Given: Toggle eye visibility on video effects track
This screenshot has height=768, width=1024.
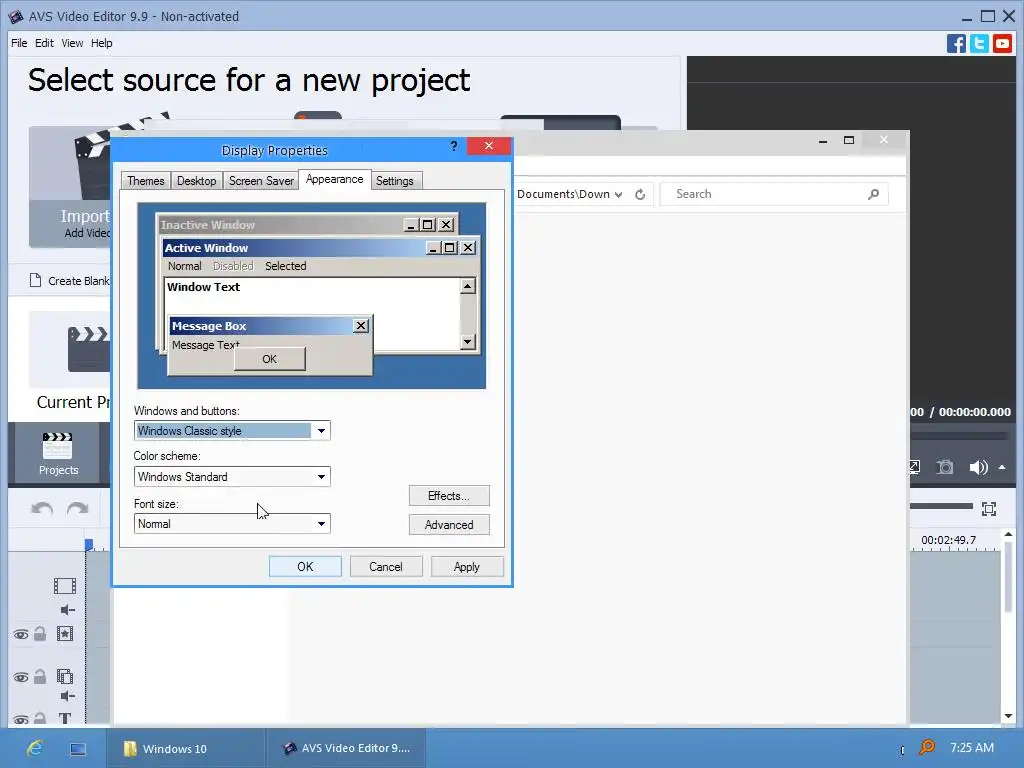Looking at the screenshot, I should click(21, 635).
